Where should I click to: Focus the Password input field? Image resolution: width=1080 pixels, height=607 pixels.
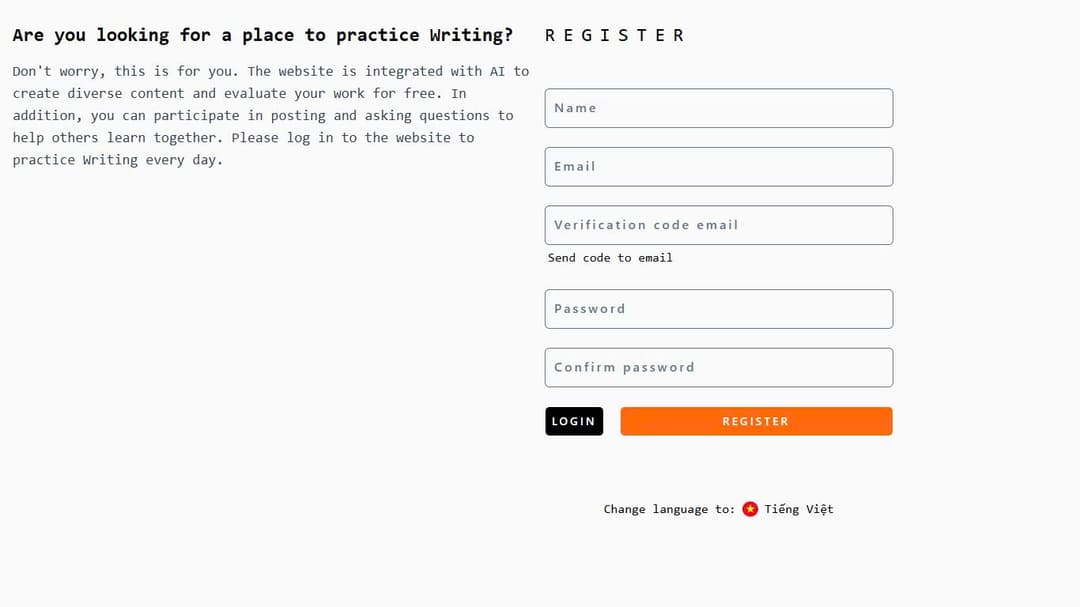[718, 309]
